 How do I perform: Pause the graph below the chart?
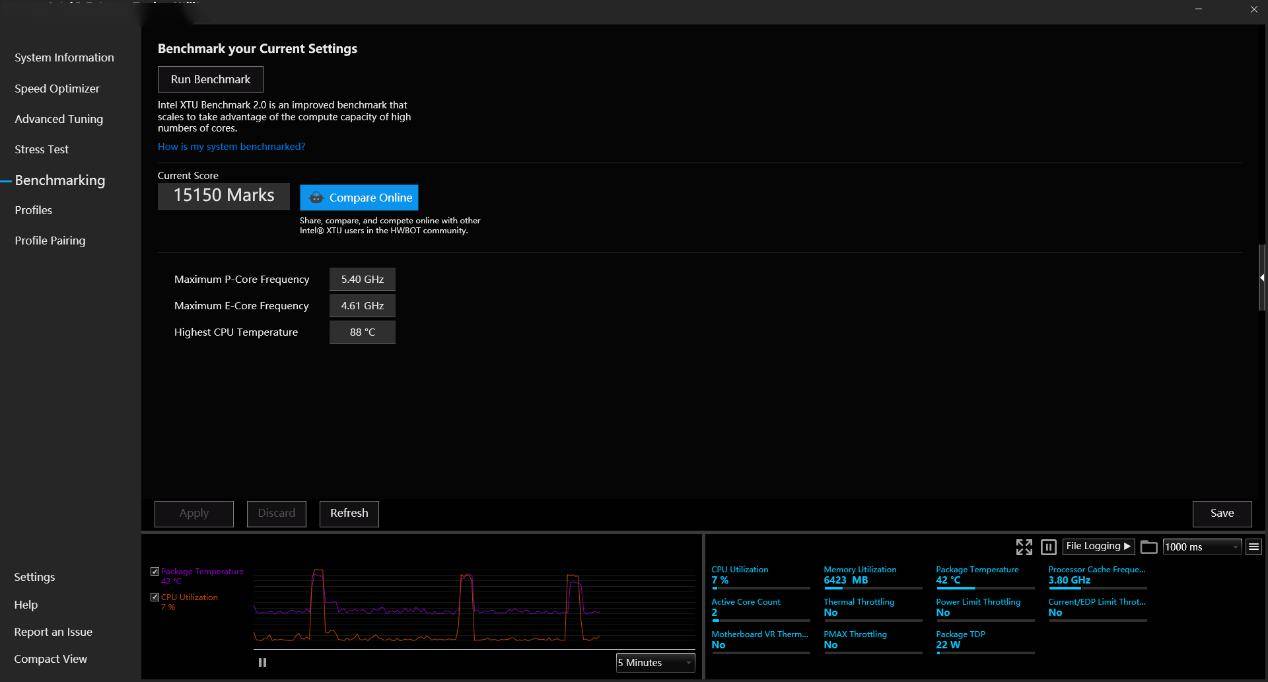(262, 662)
